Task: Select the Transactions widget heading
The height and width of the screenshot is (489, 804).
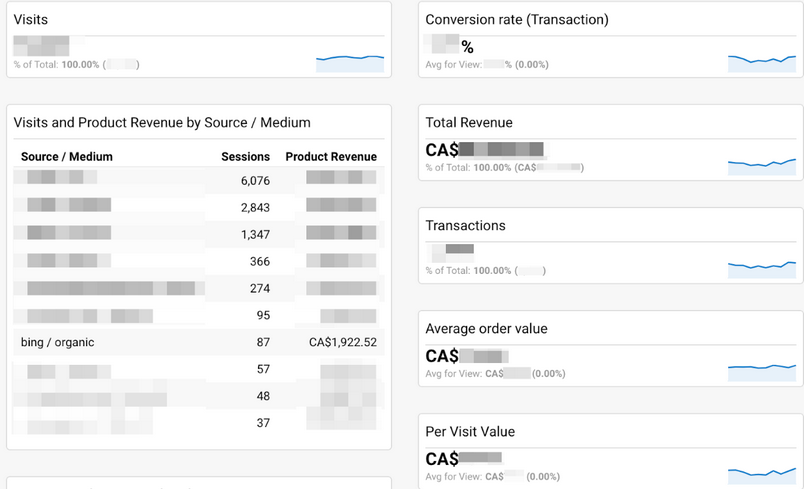Action: click(x=465, y=225)
